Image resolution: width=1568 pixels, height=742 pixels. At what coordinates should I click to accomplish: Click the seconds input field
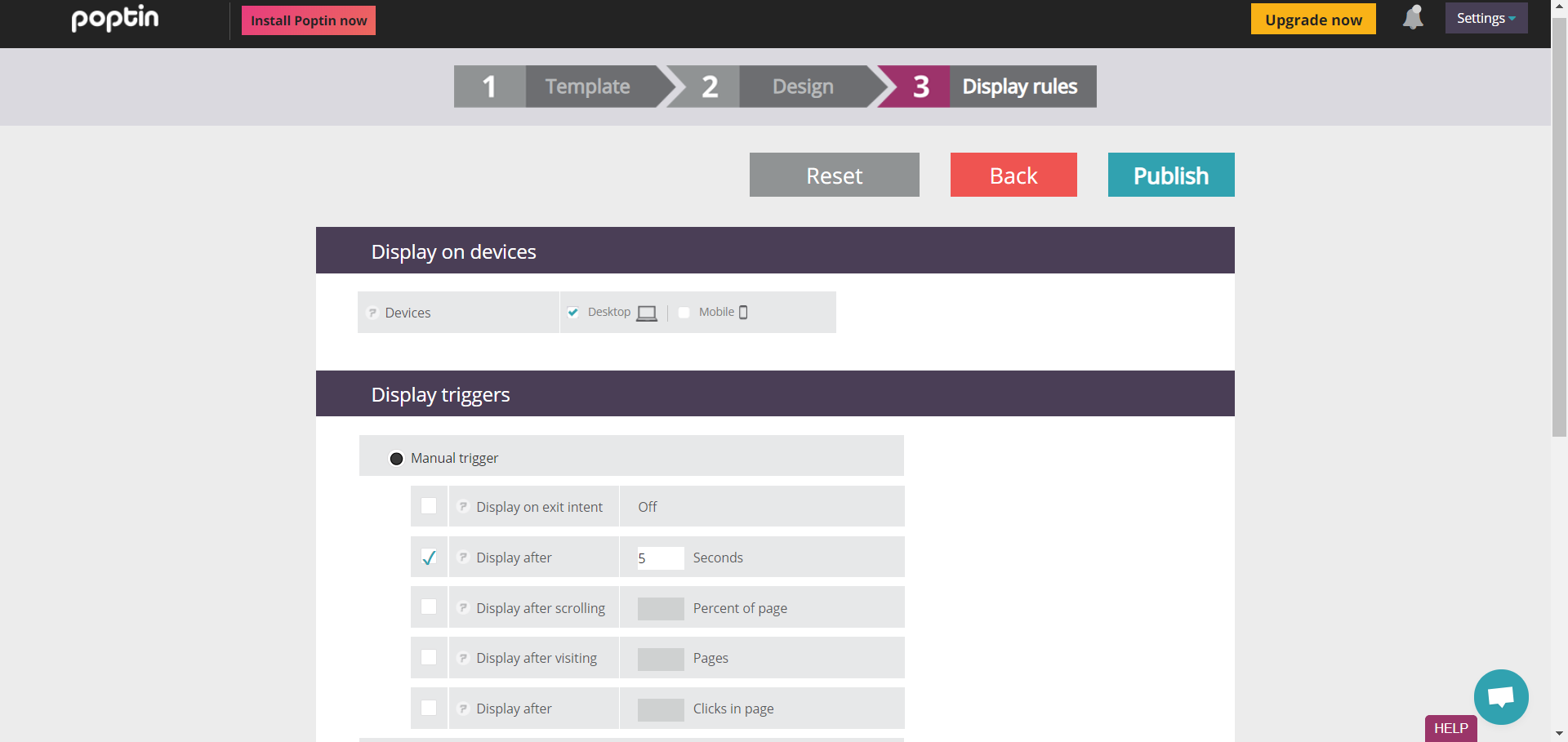660,558
